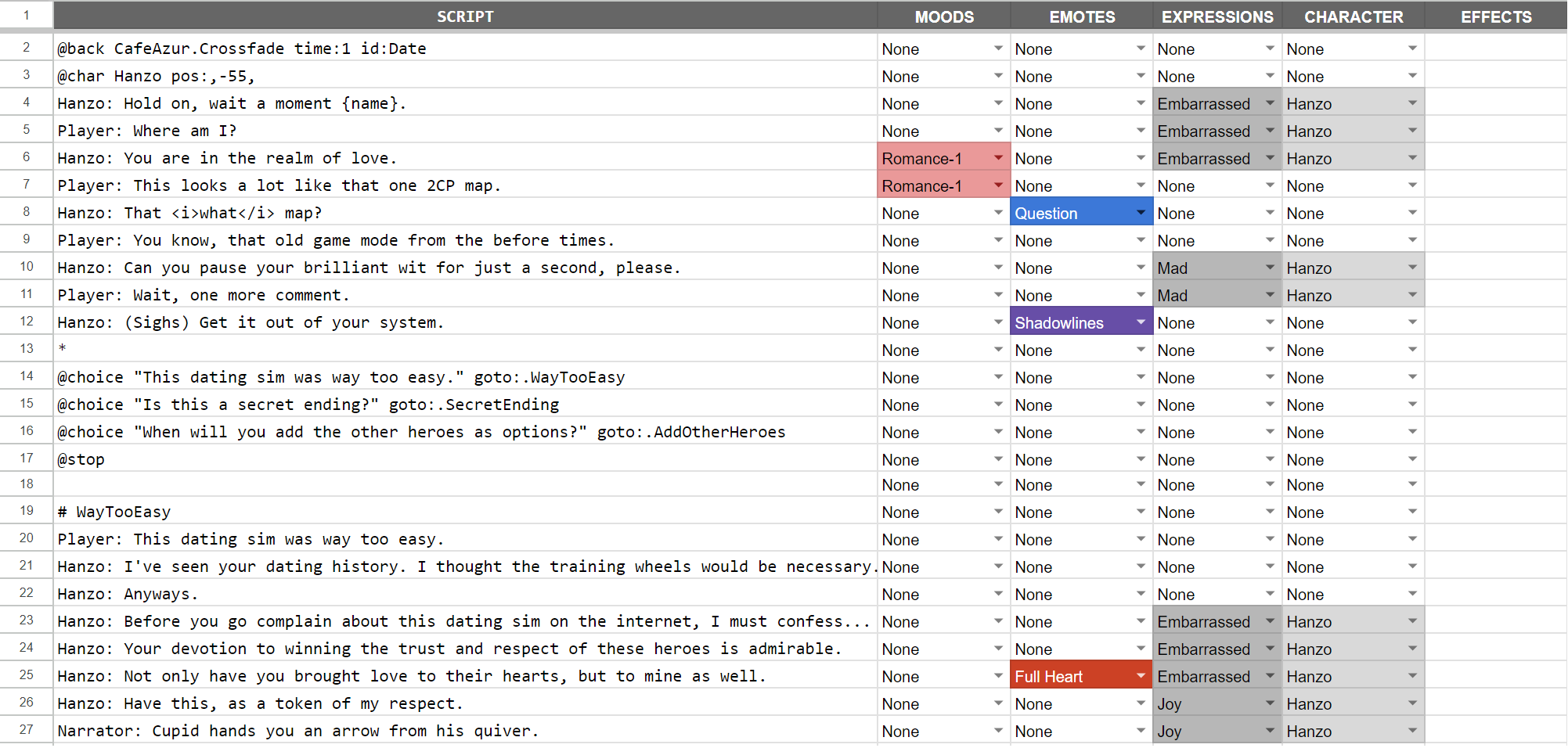Open the Hanzo character dropdown in row 27
Image resolution: width=1568 pixels, height=748 pixels.
pos(1412,731)
